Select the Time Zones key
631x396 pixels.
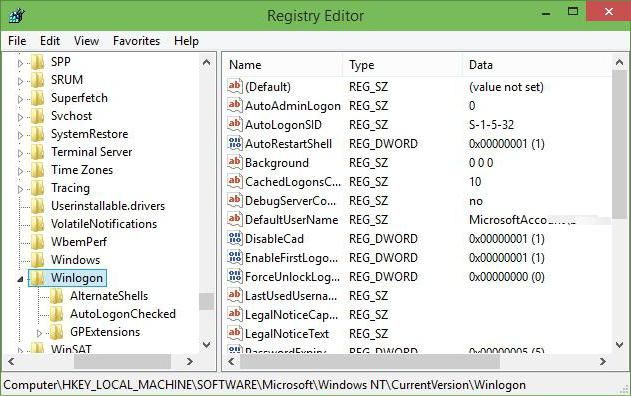click(82, 170)
